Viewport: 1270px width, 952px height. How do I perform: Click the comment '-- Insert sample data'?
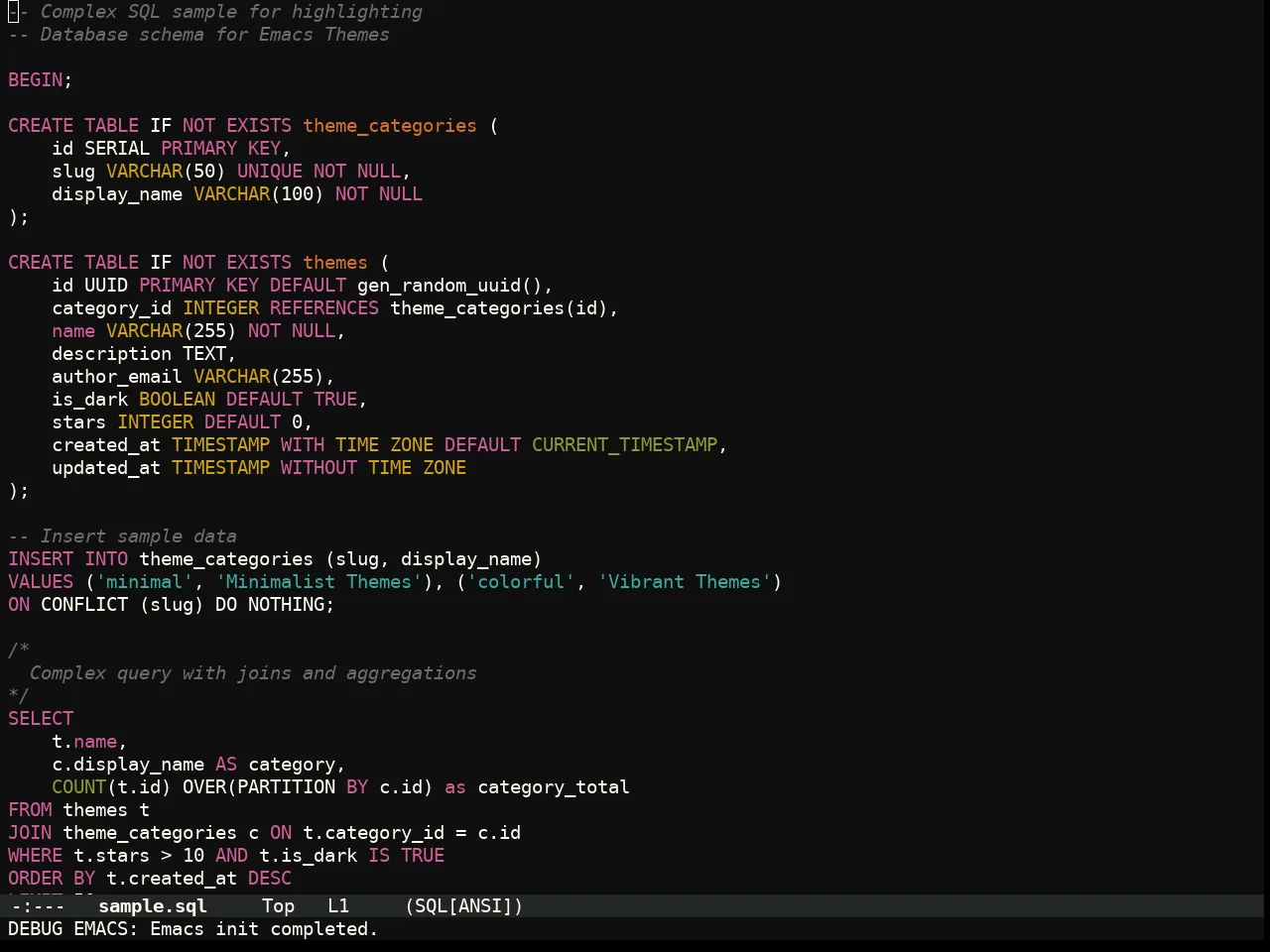pyautogui.click(x=123, y=536)
